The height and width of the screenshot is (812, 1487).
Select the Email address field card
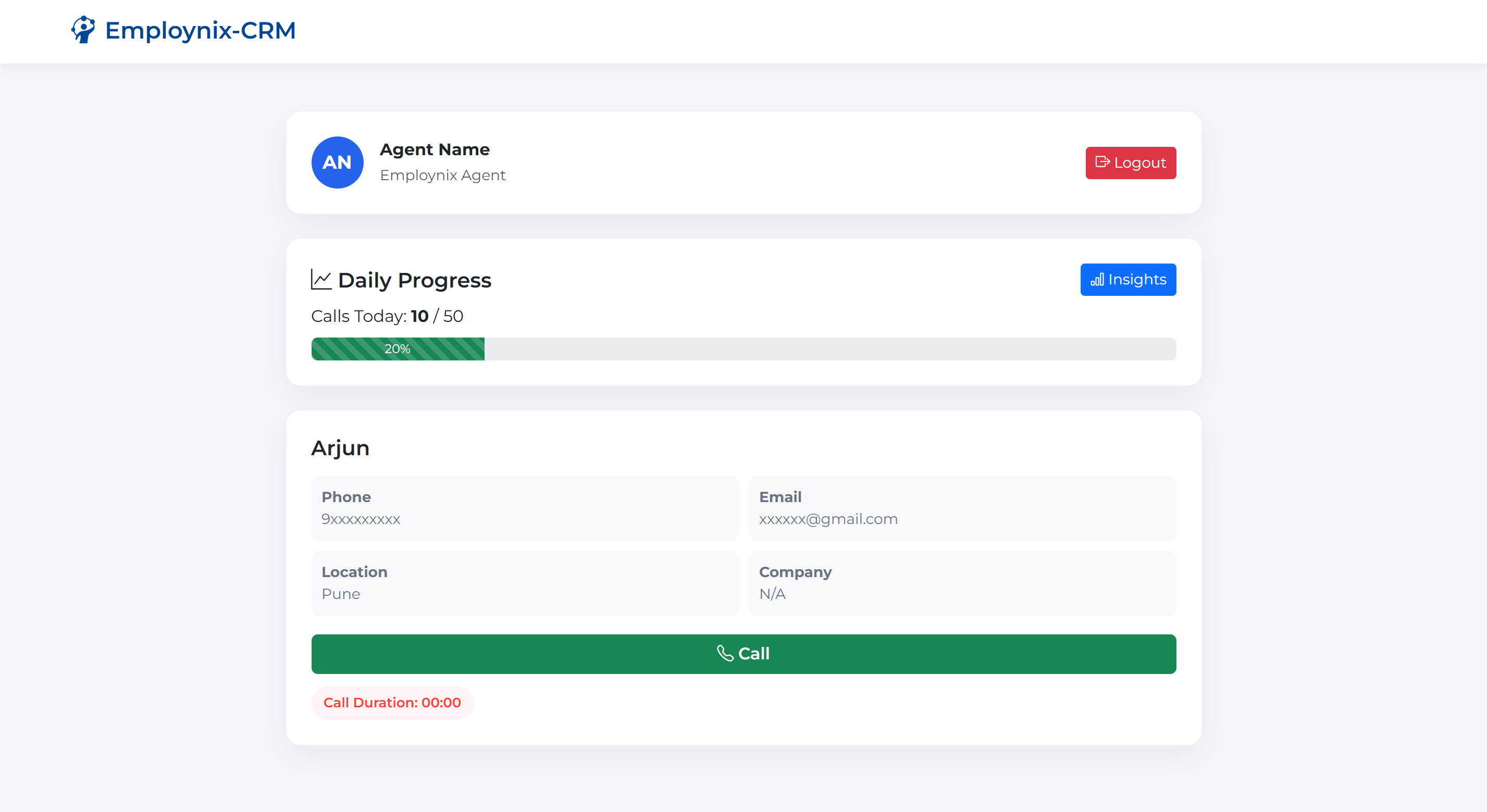coord(962,508)
